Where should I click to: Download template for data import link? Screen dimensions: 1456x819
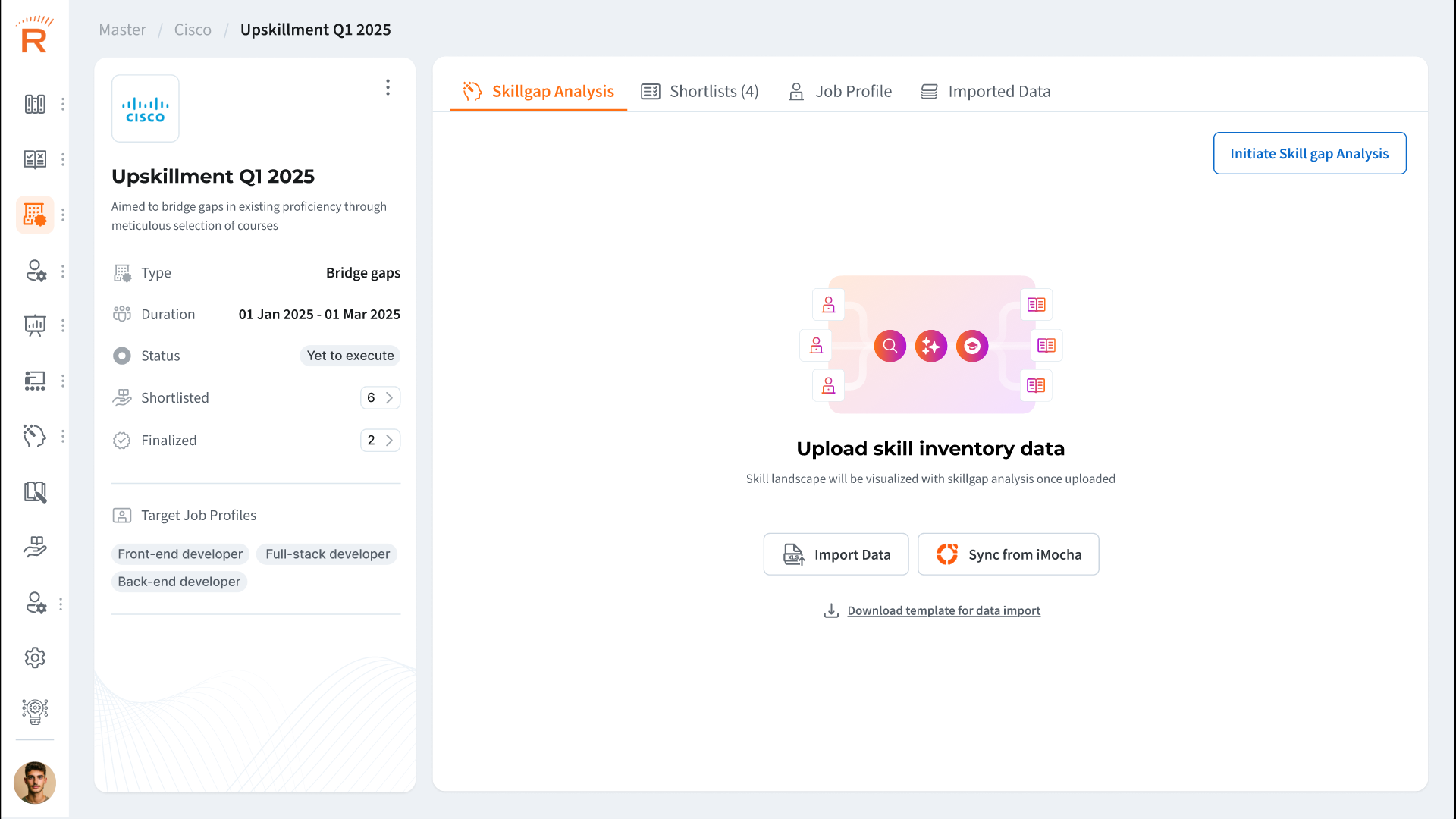point(943,610)
